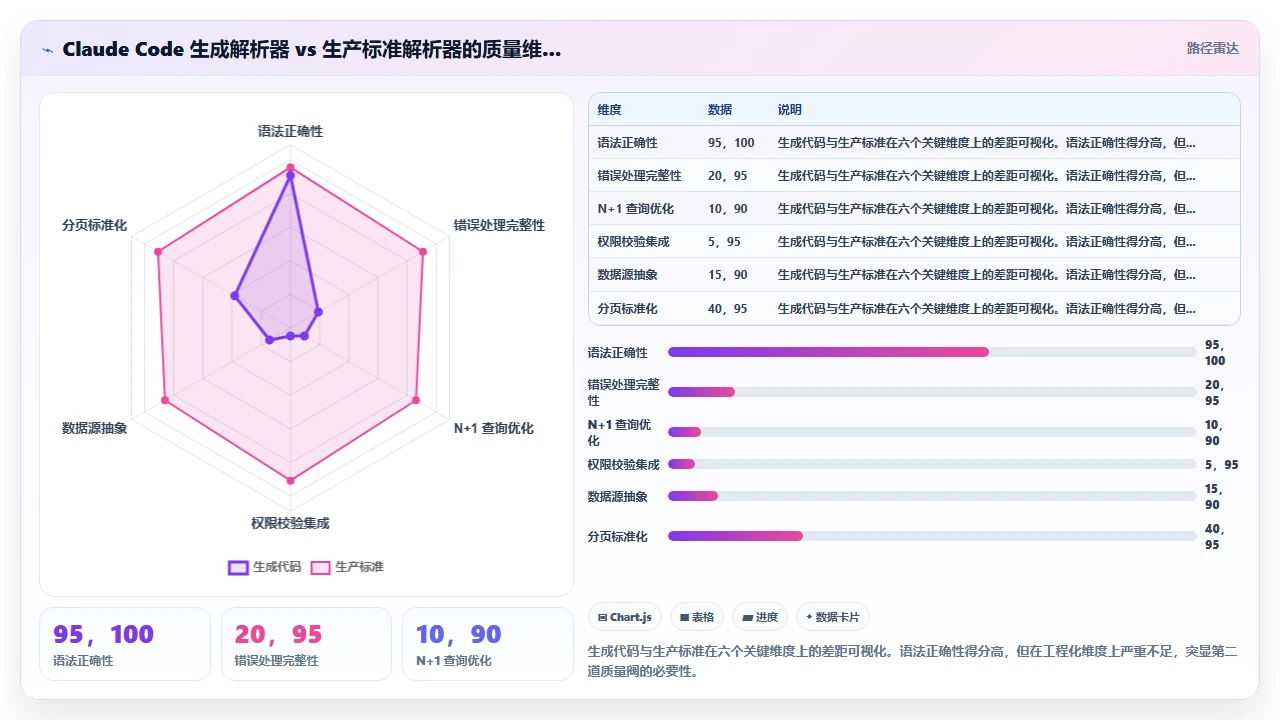Click the N+1 查询优化 radar axis label

[494, 428]
